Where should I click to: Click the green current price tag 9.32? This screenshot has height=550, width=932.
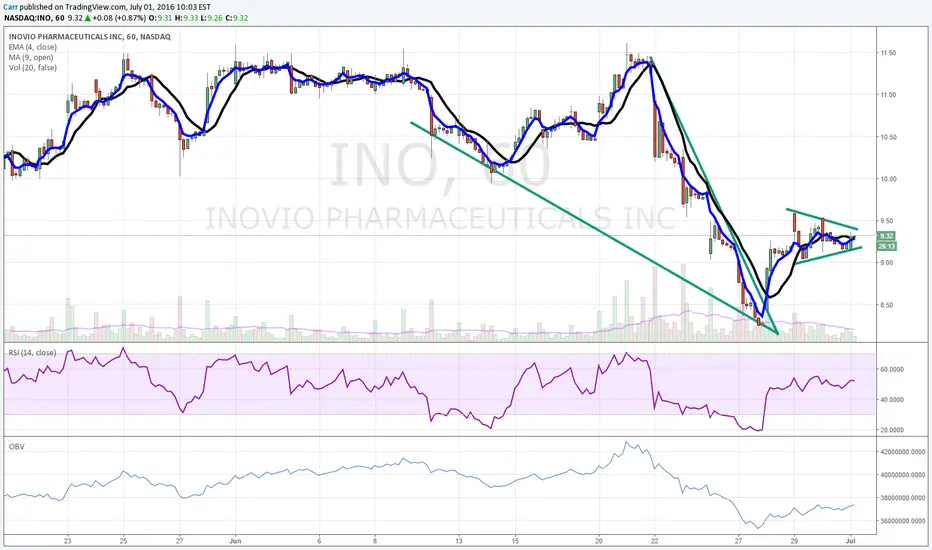886,236
